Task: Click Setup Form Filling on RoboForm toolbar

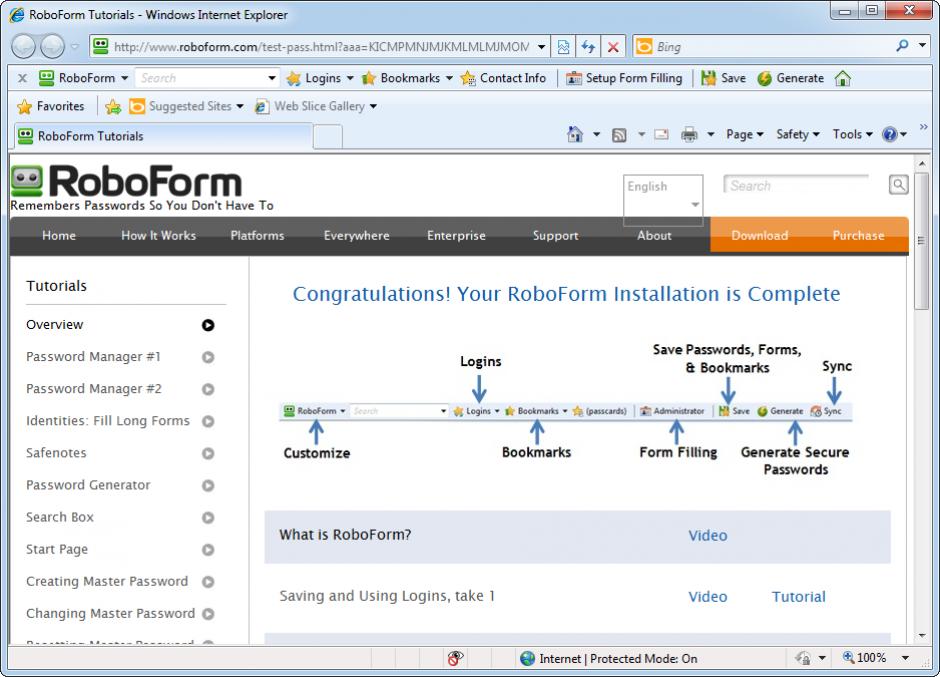Action: tap(624, 78)
